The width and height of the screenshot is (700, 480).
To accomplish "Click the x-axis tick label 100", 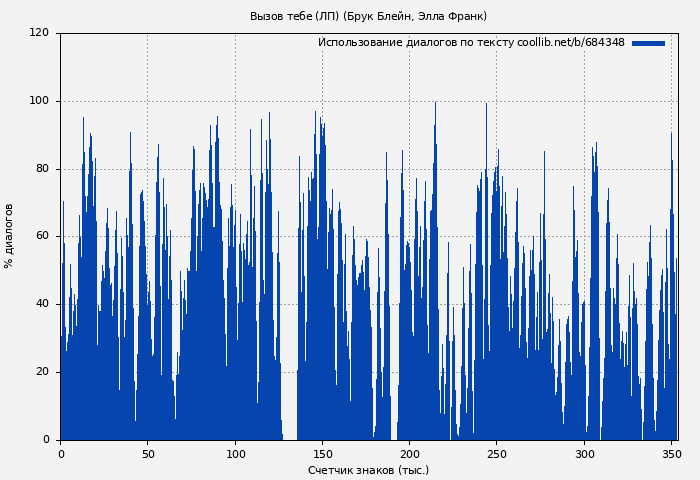I will (x=235, y=454).
